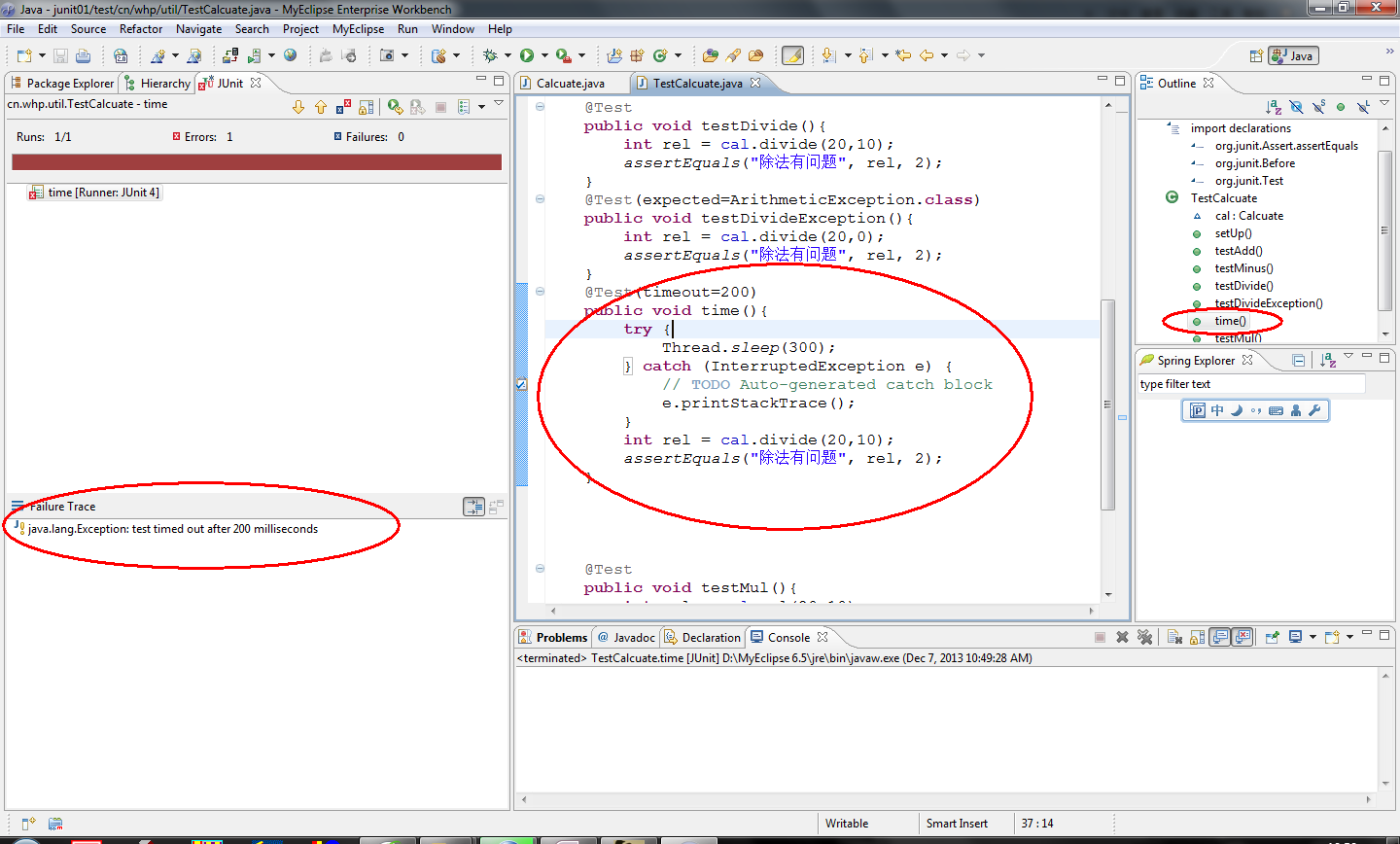Click the Open Type icon
This screenshot has width=1400, height=844.
click(x=711, y=55)
